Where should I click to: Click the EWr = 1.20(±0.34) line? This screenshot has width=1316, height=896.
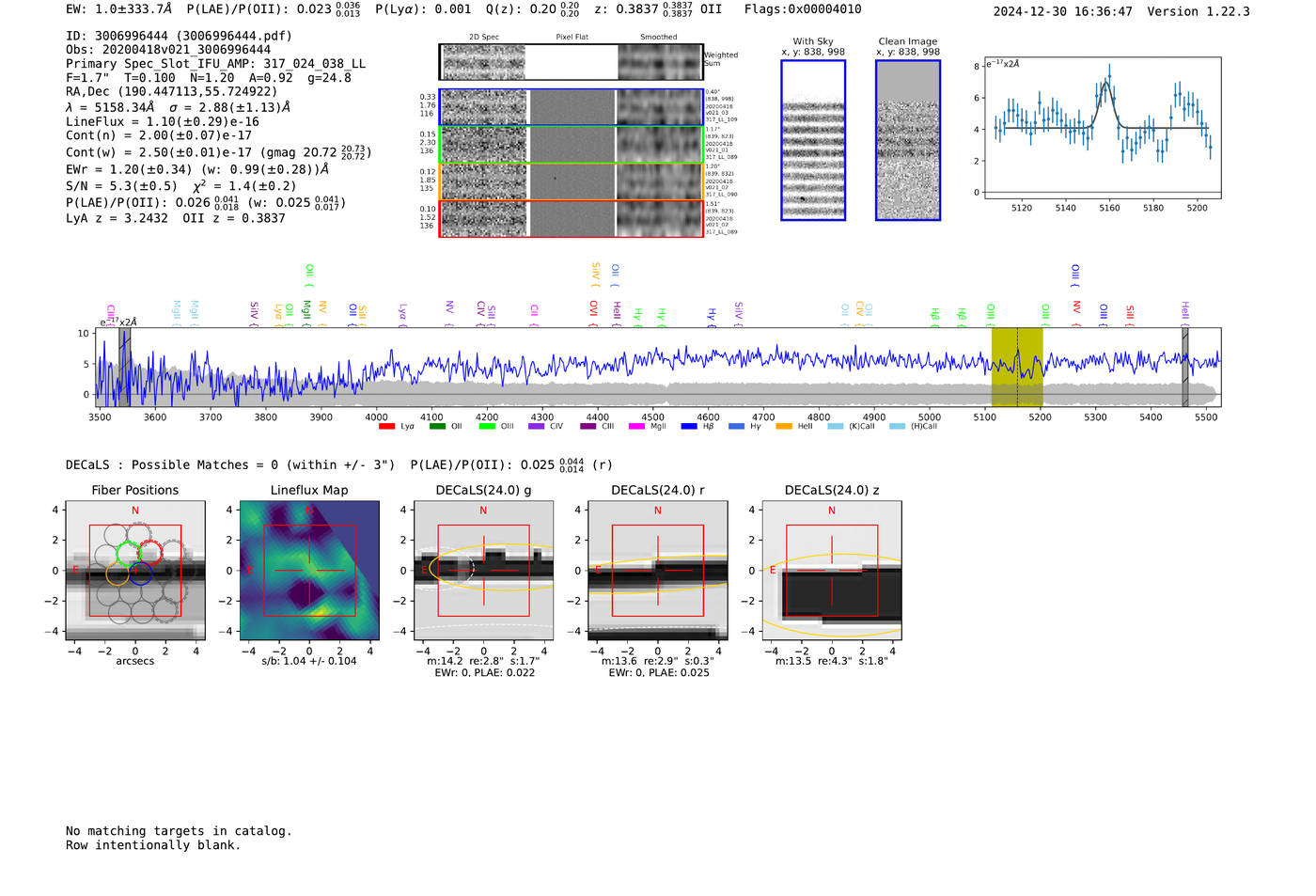197,169
